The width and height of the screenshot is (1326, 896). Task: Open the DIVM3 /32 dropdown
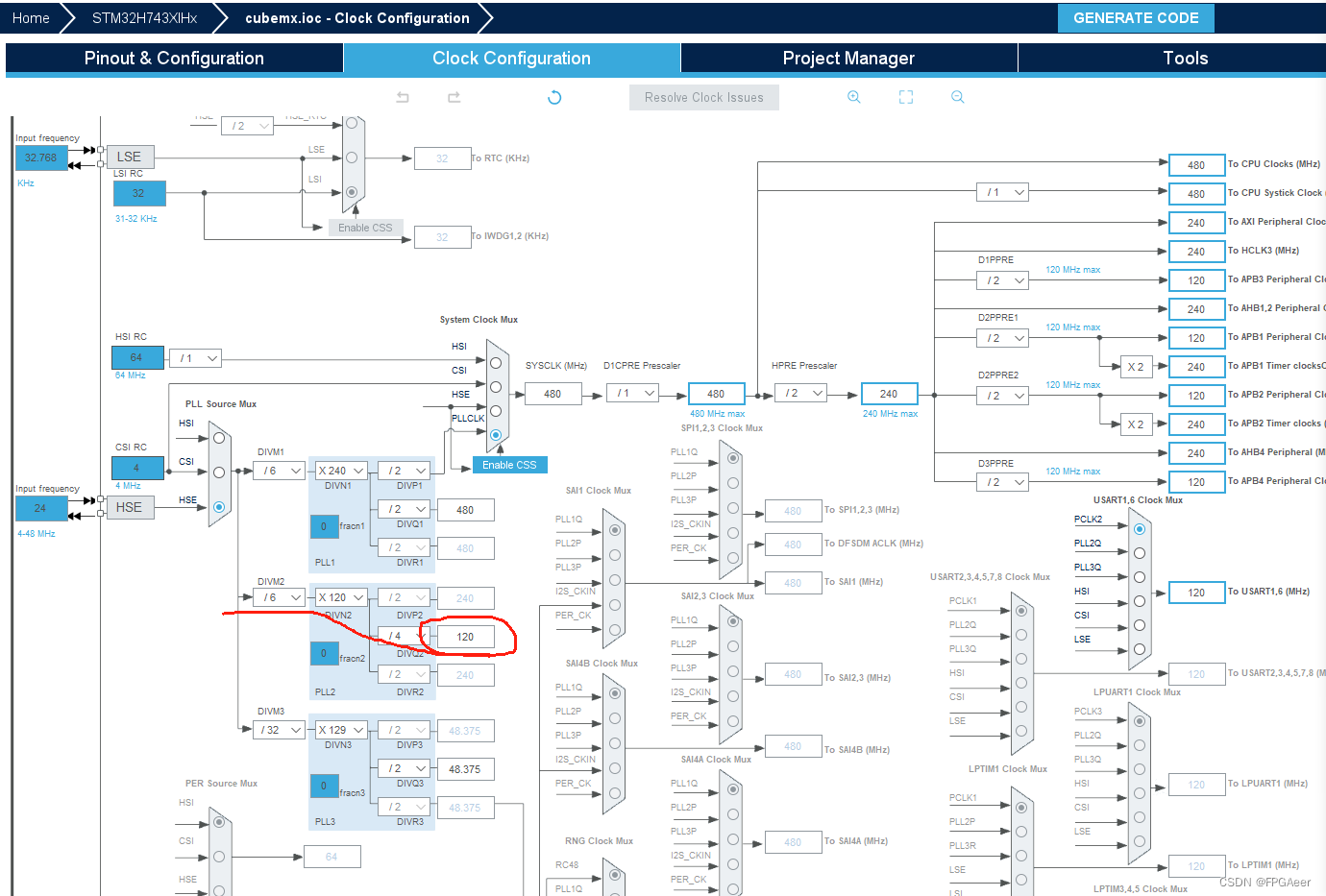pos(279,730)
